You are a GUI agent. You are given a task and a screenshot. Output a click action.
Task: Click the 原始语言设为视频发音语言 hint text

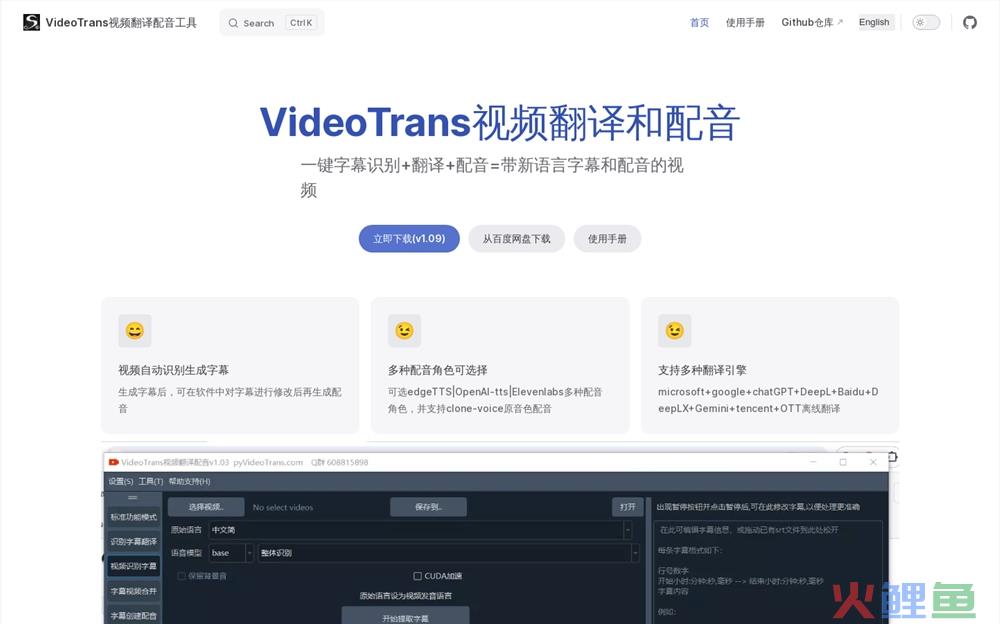click(x=406, y=596)
